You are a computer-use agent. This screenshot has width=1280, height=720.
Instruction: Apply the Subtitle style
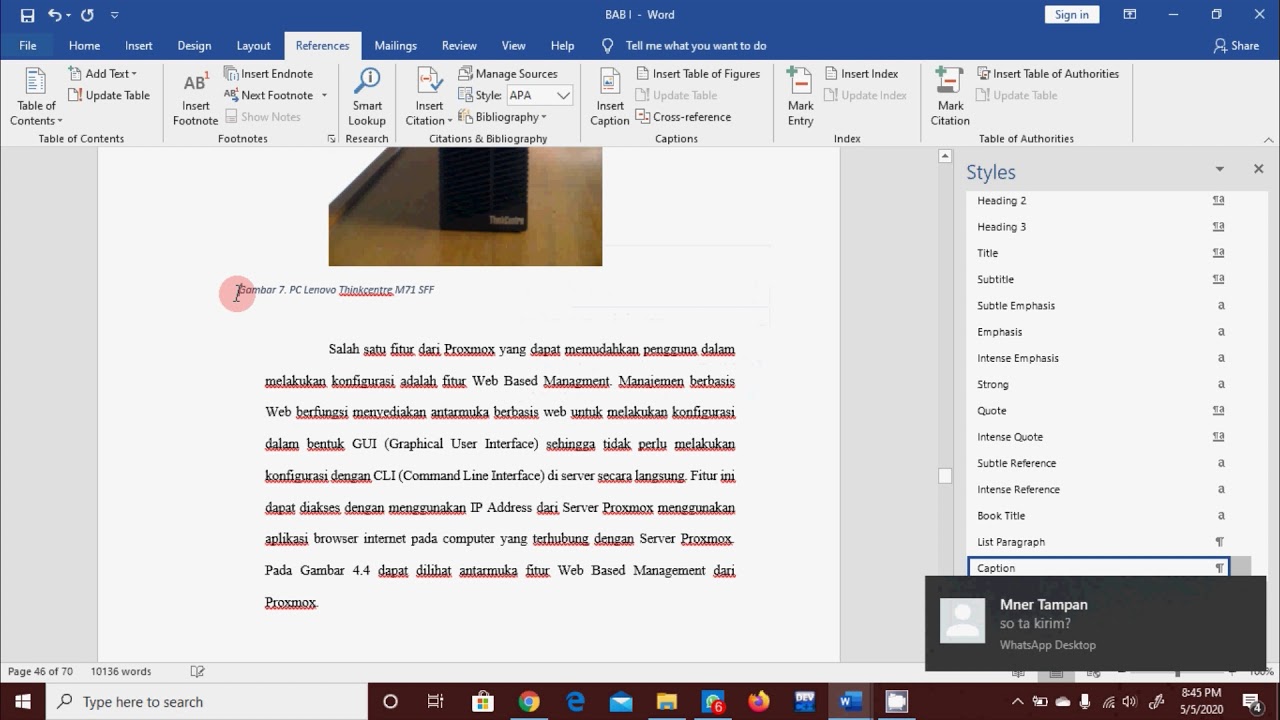1100,279
